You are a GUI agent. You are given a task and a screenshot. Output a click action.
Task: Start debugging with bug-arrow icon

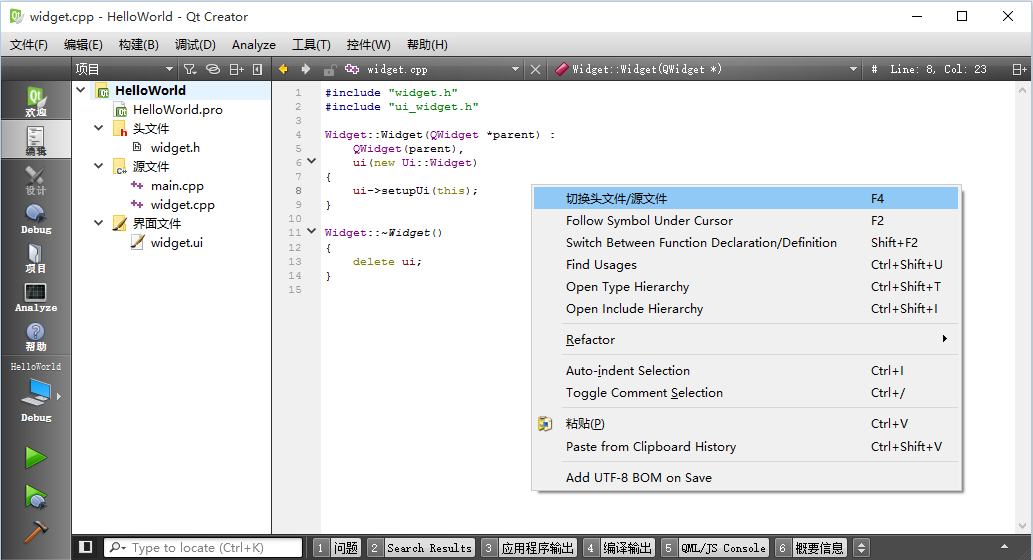36,496
